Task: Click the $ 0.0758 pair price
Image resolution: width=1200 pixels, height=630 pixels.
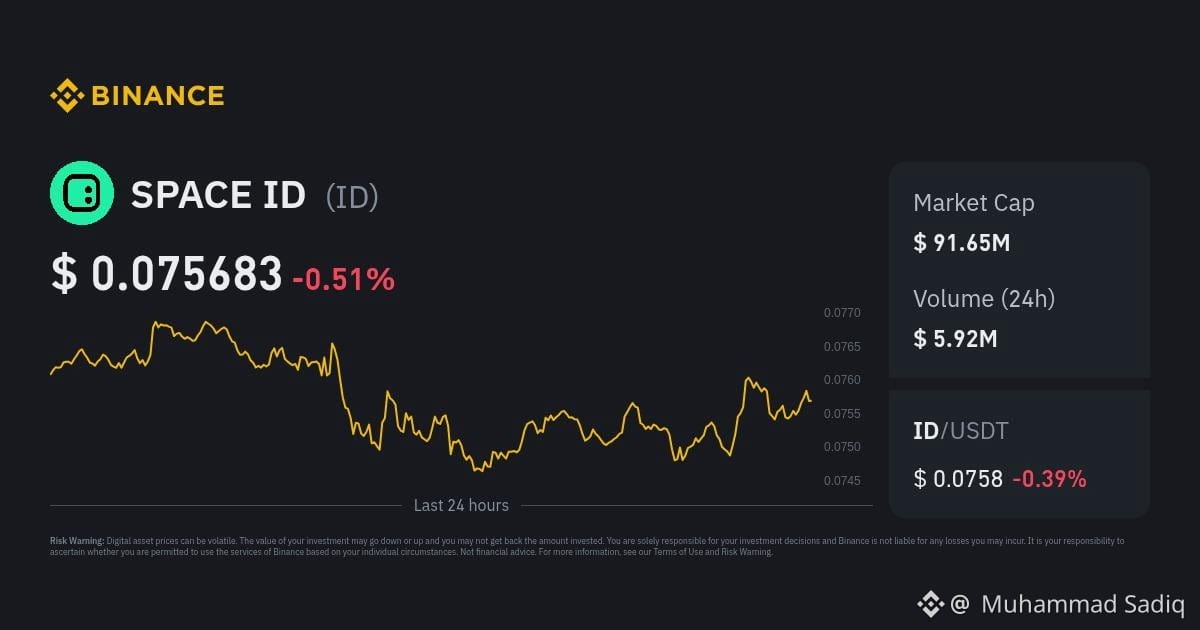Action: [x=958, y=479]
